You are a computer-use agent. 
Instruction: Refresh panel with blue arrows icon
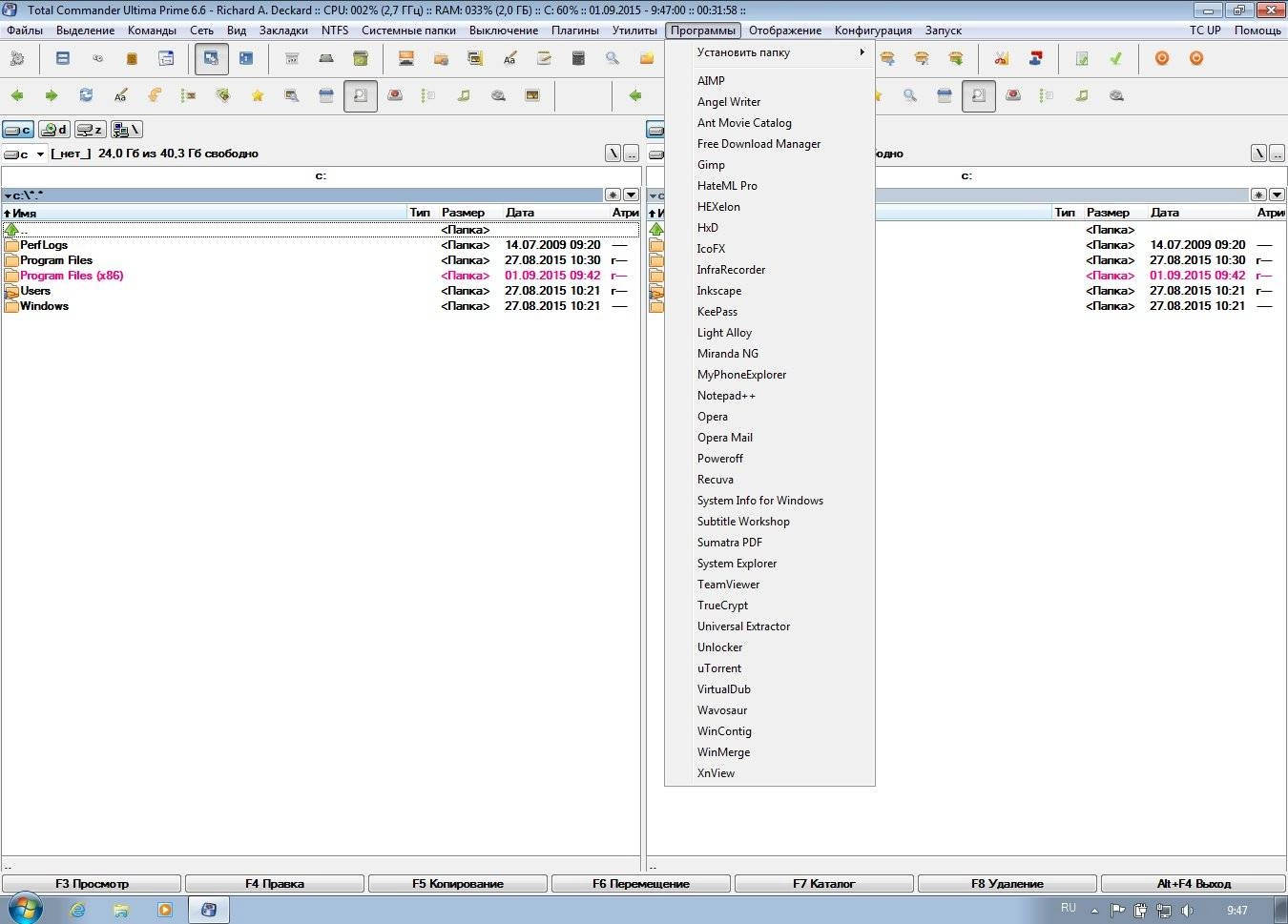click(86, 95)
